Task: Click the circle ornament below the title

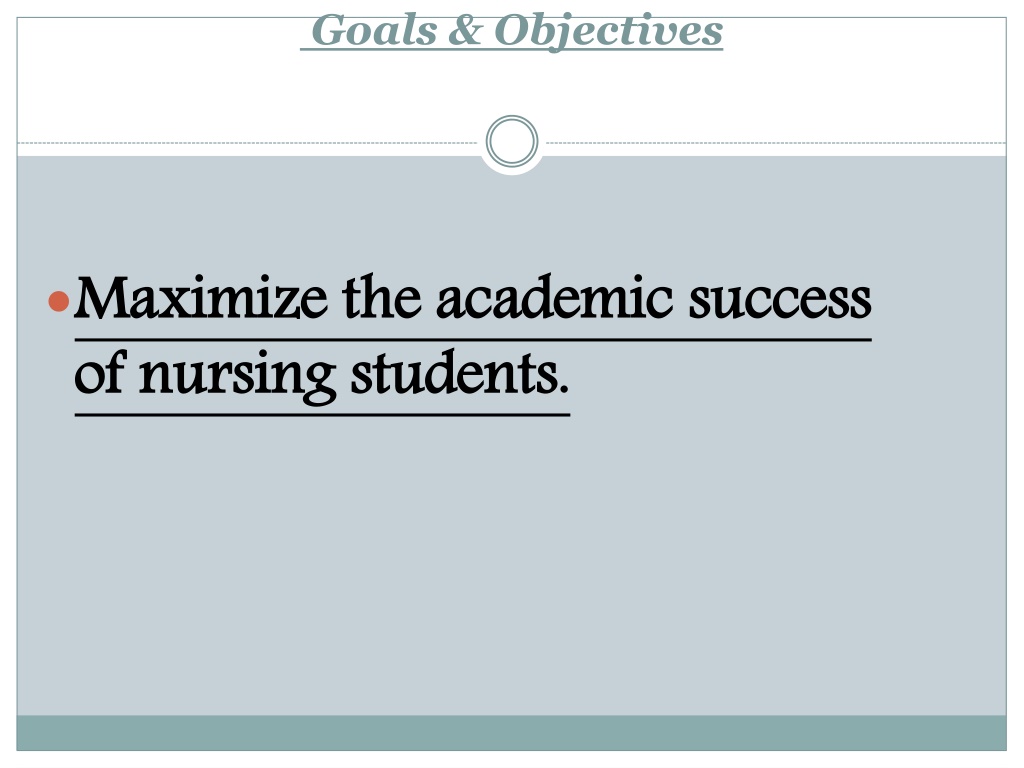Action: pos(512,141)
